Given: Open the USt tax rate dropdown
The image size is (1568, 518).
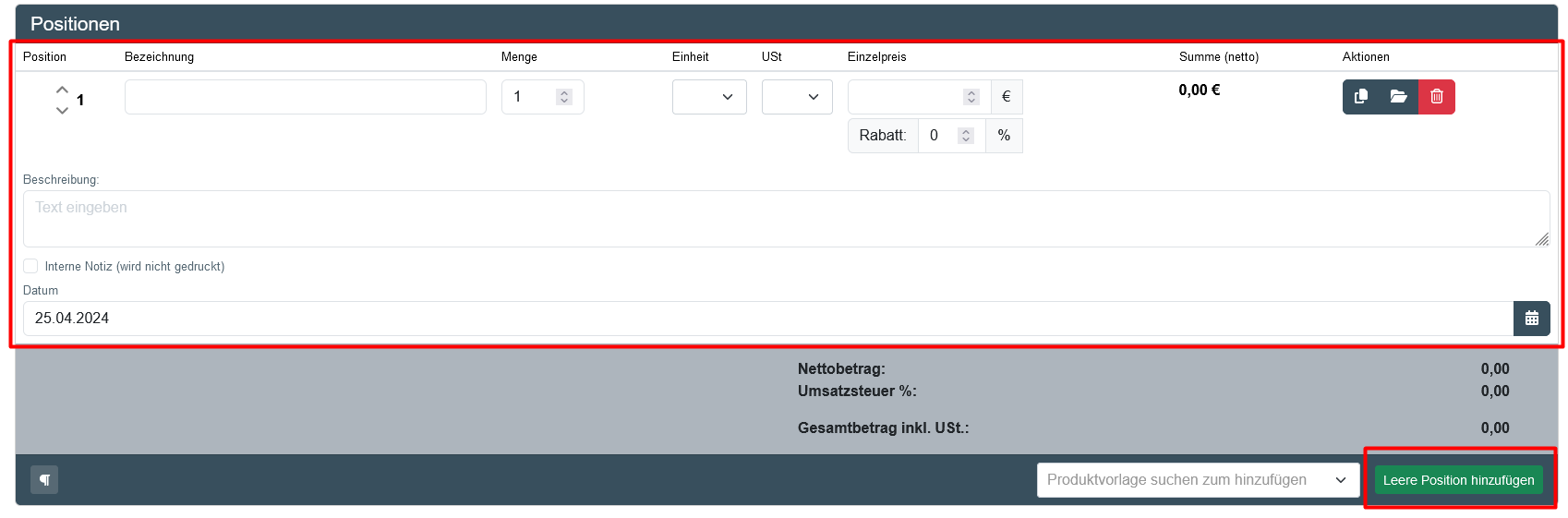Looking at the screenshot, I should point(797,97).
